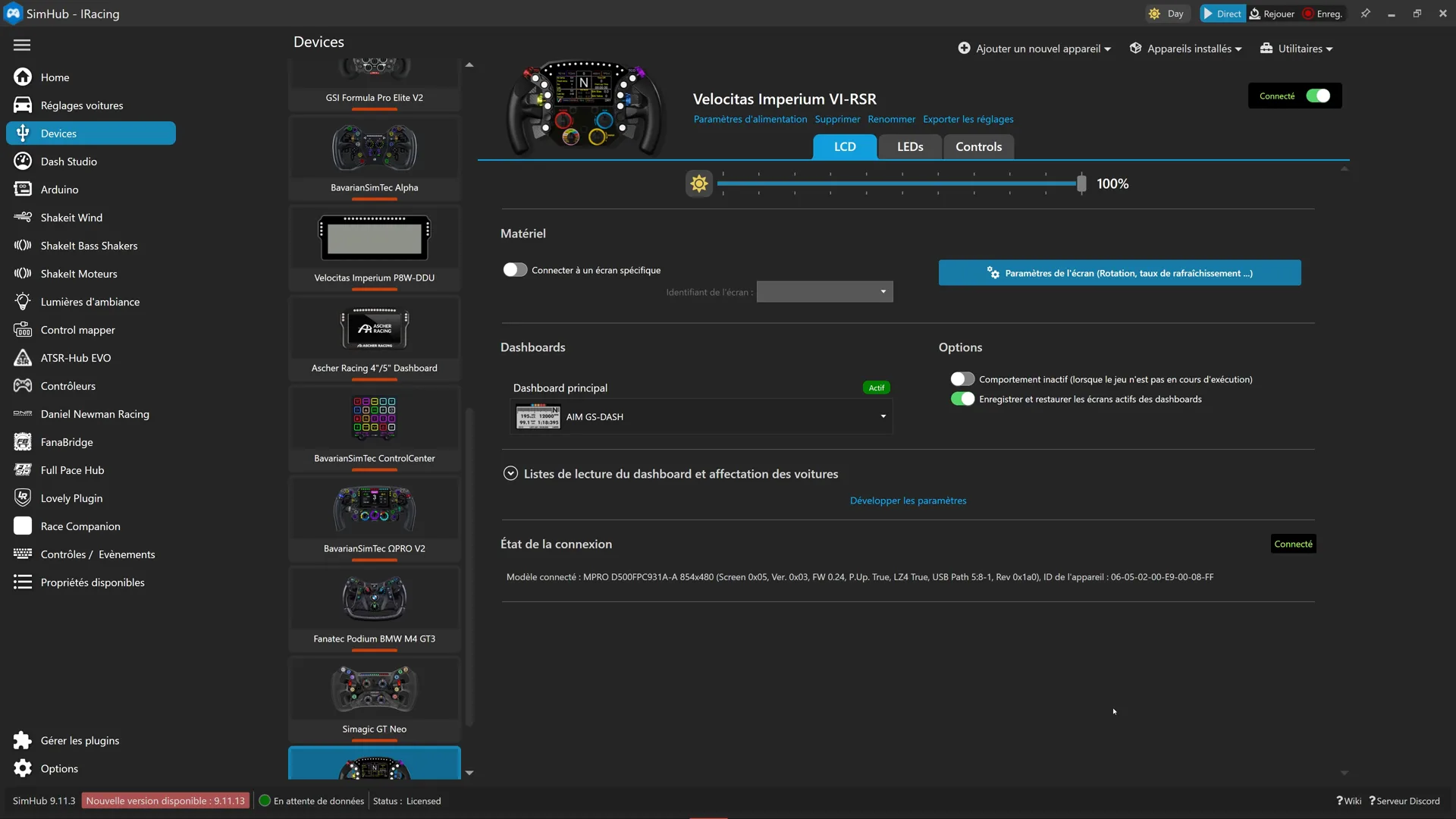Open Control mapper icon
The width and height of the screenshot is (1456, 819).
click(23, 330)
